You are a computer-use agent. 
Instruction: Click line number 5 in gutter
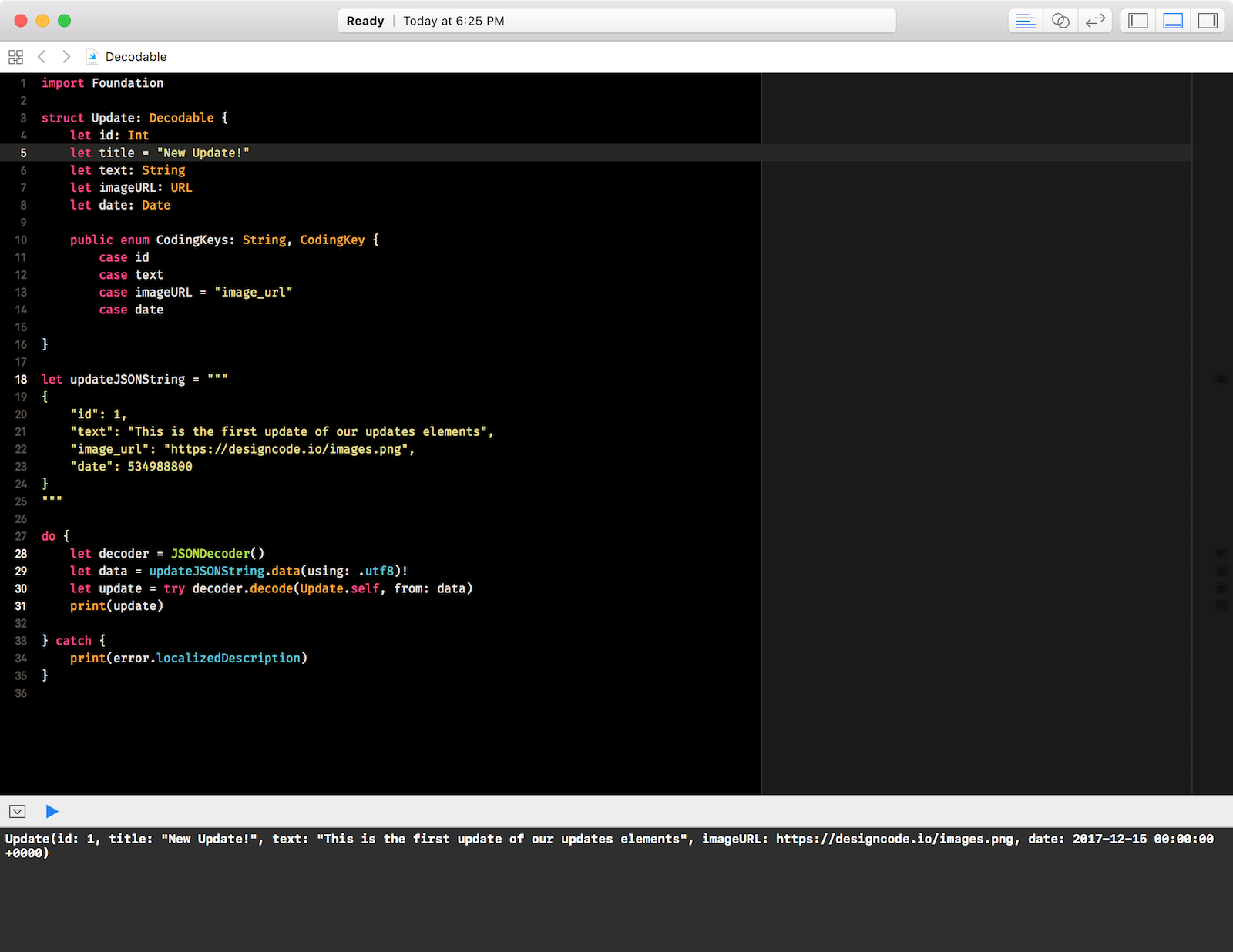pyautogui.click(x=23, y=153)
